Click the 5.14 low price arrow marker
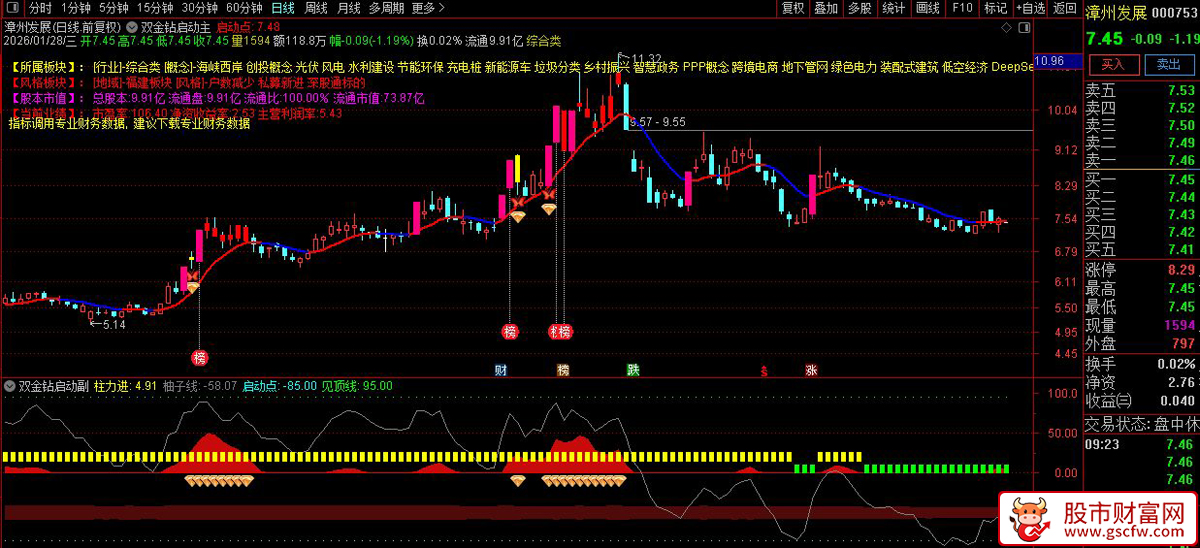Viewport: 1200px width, 548px height. click(108, 324)
